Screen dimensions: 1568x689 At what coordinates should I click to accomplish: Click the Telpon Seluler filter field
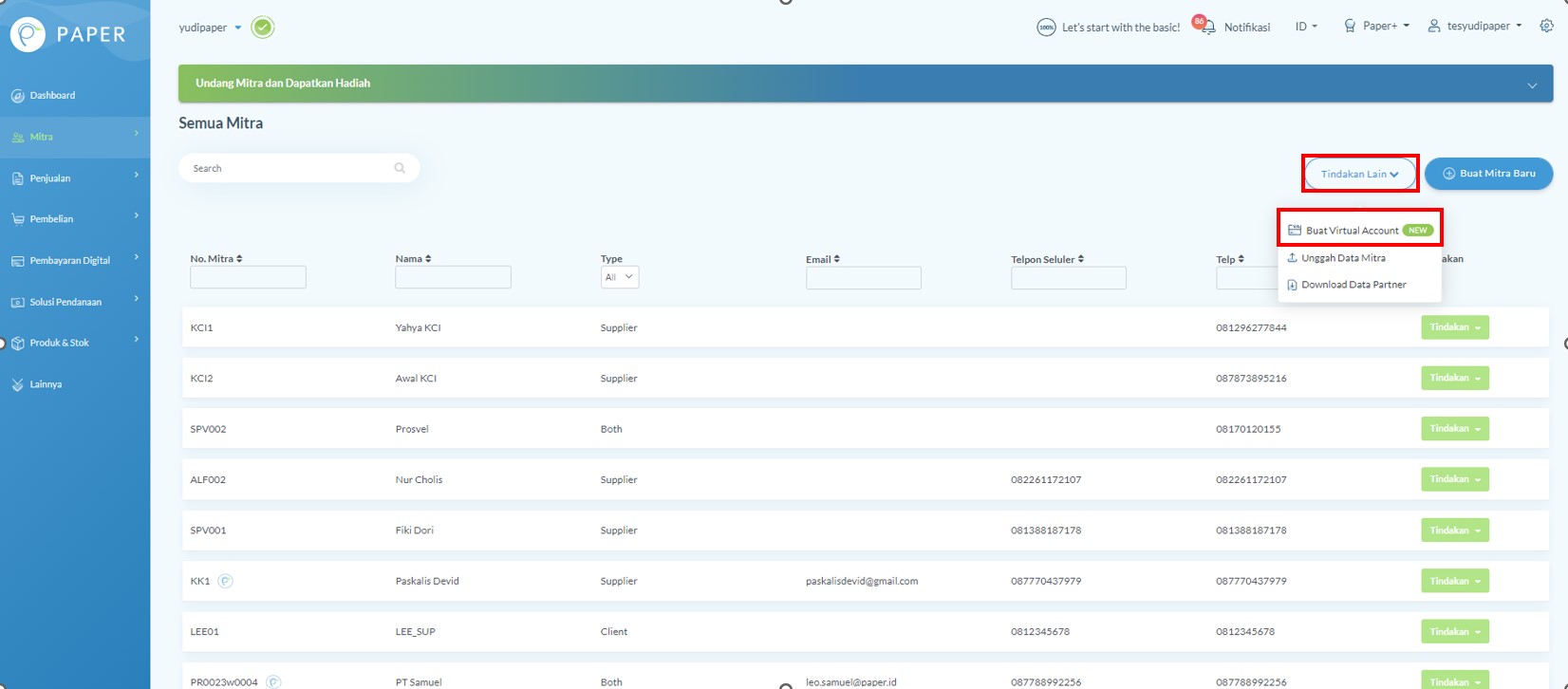tap(1069, 278)
